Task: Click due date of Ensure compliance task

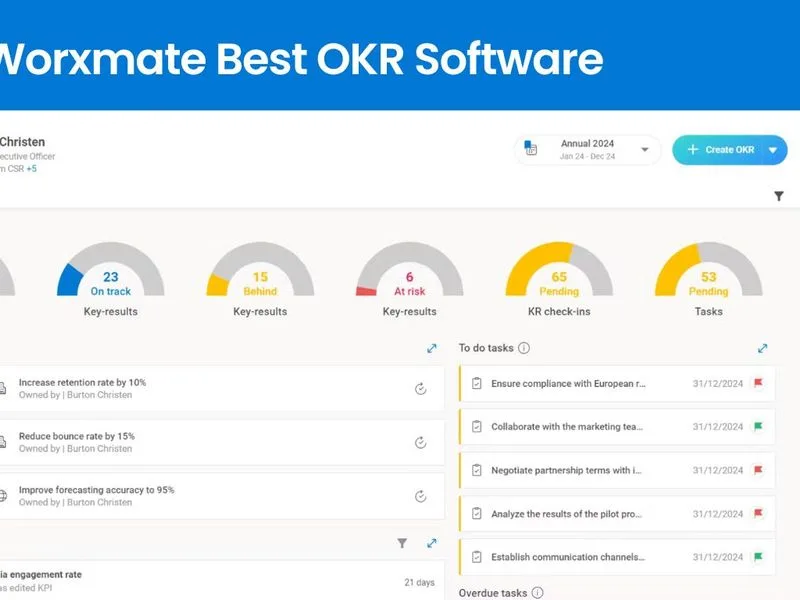Action: point(717,384)
